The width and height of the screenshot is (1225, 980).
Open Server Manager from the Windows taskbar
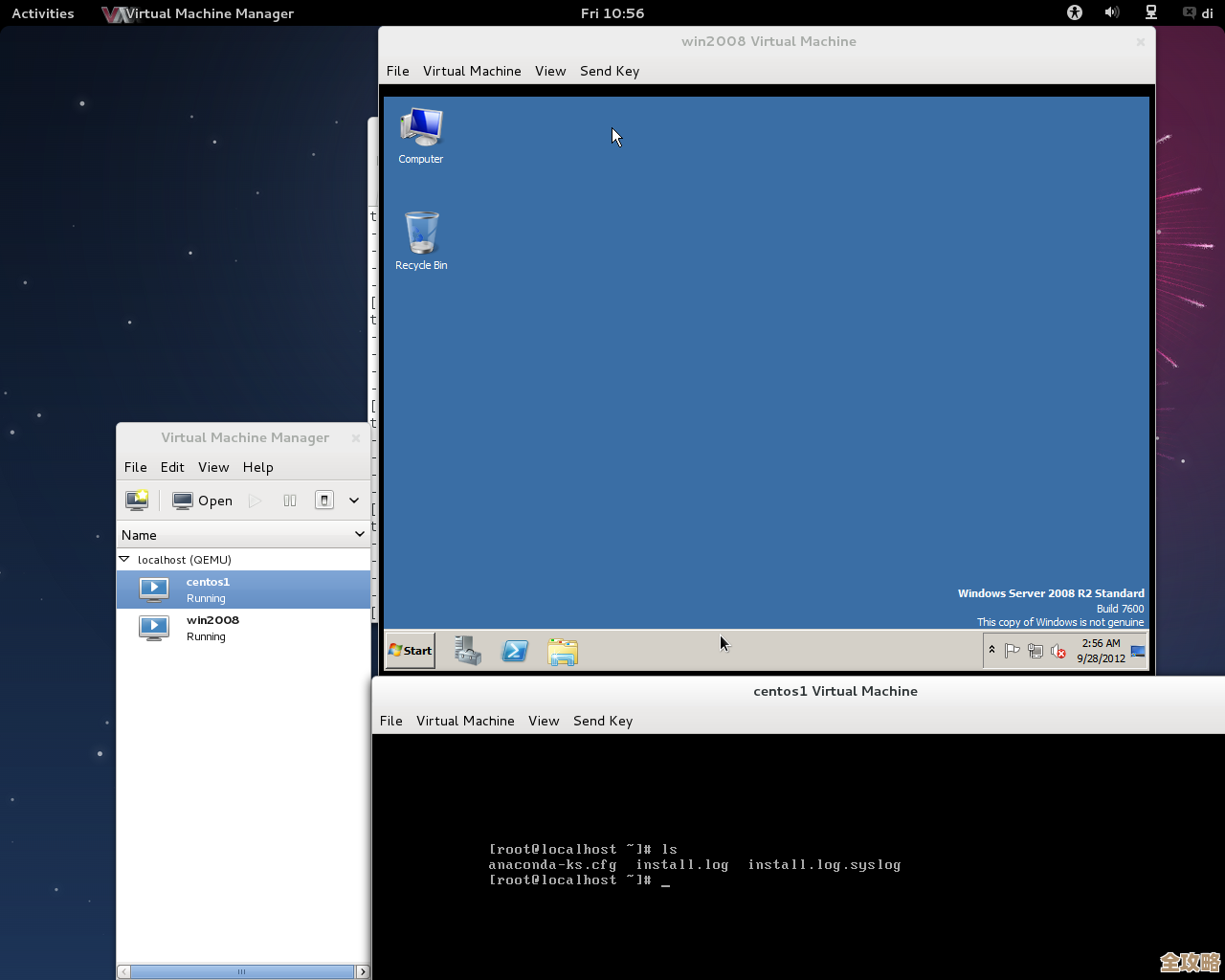[466, 651]
